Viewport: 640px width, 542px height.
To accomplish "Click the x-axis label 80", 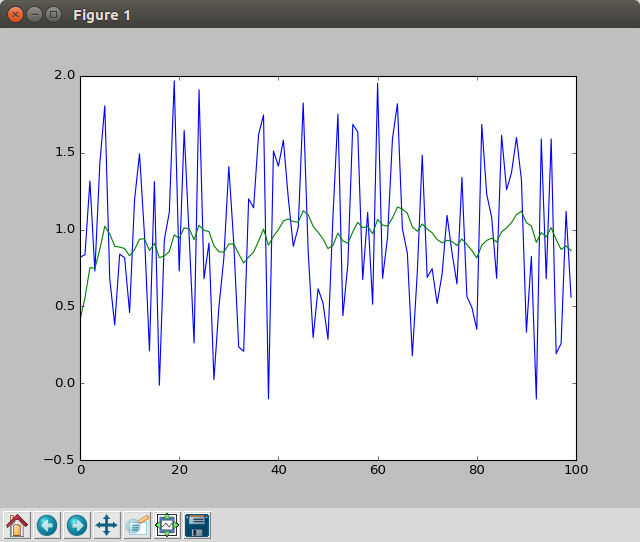I will pos(477,470).
